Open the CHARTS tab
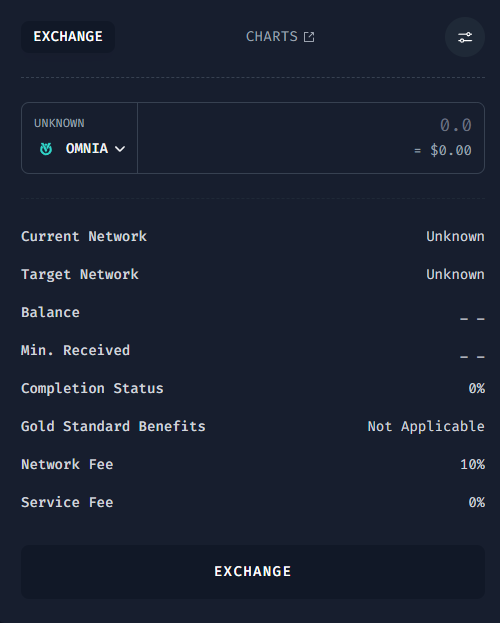The height and width of the screenshot is (623, 500). tap(280, 37)
